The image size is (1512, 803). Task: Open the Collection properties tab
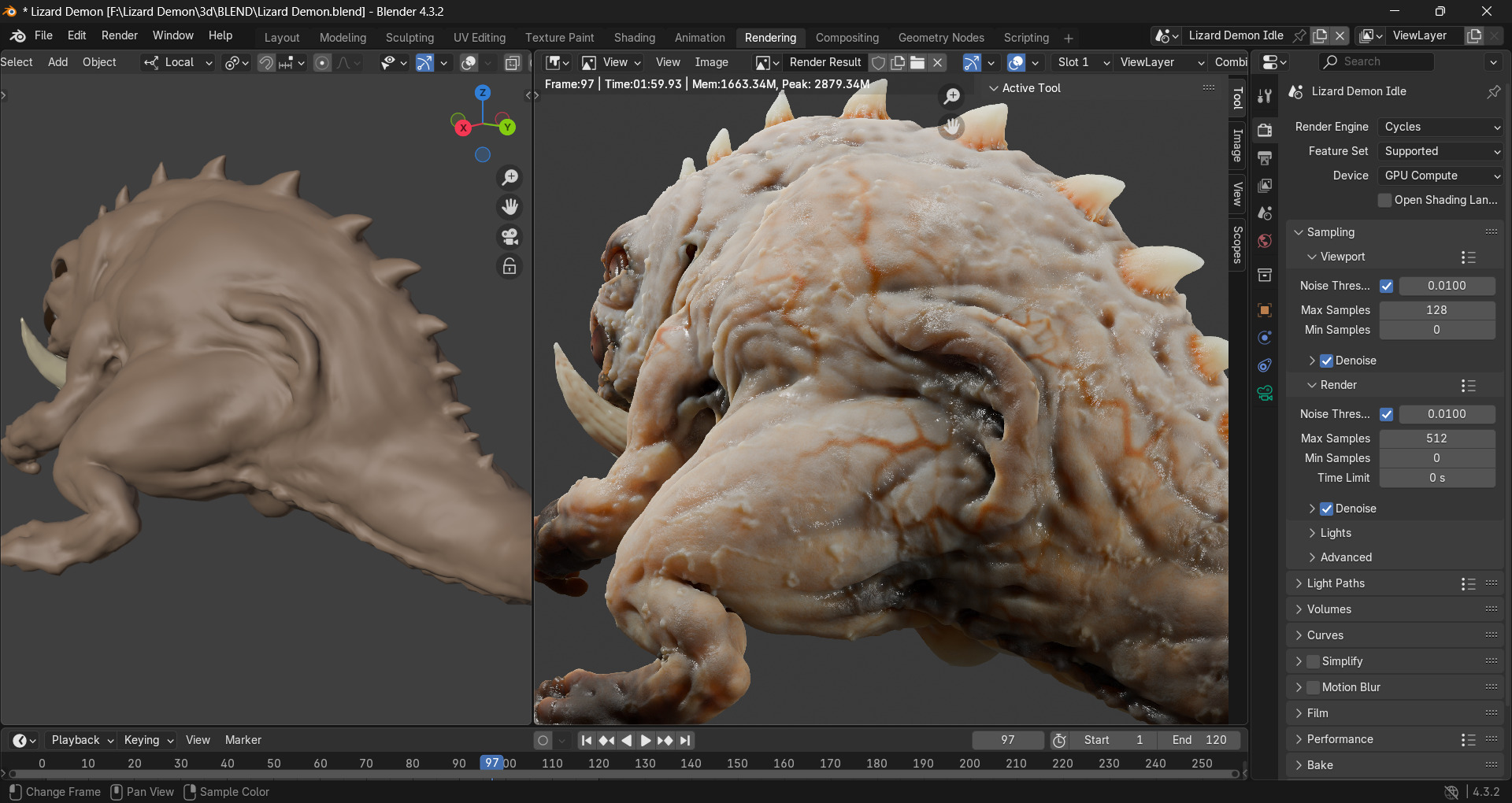pos(1265,275)
